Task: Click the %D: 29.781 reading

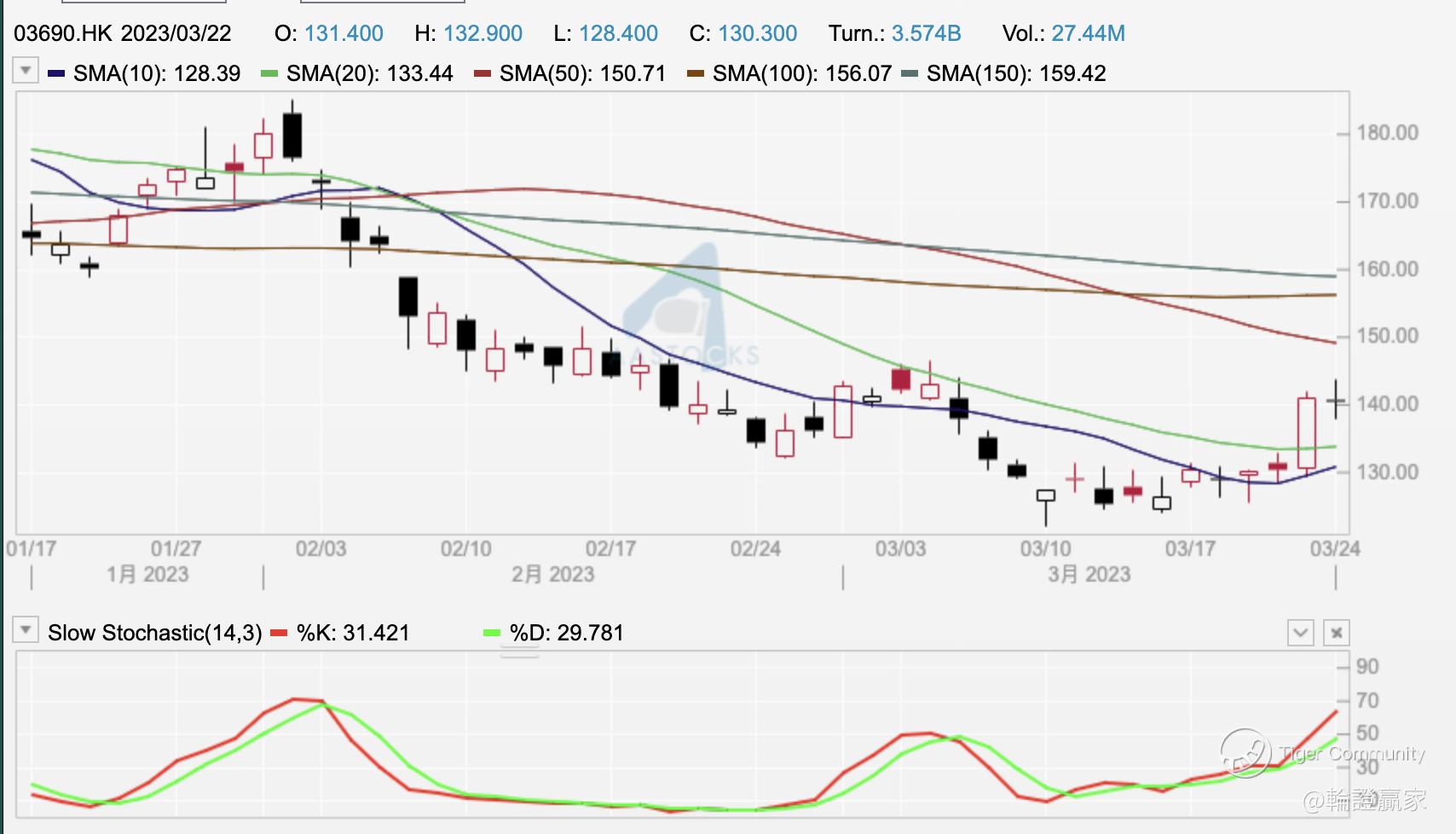Action: pyautogui.click(x=567, y=633)
